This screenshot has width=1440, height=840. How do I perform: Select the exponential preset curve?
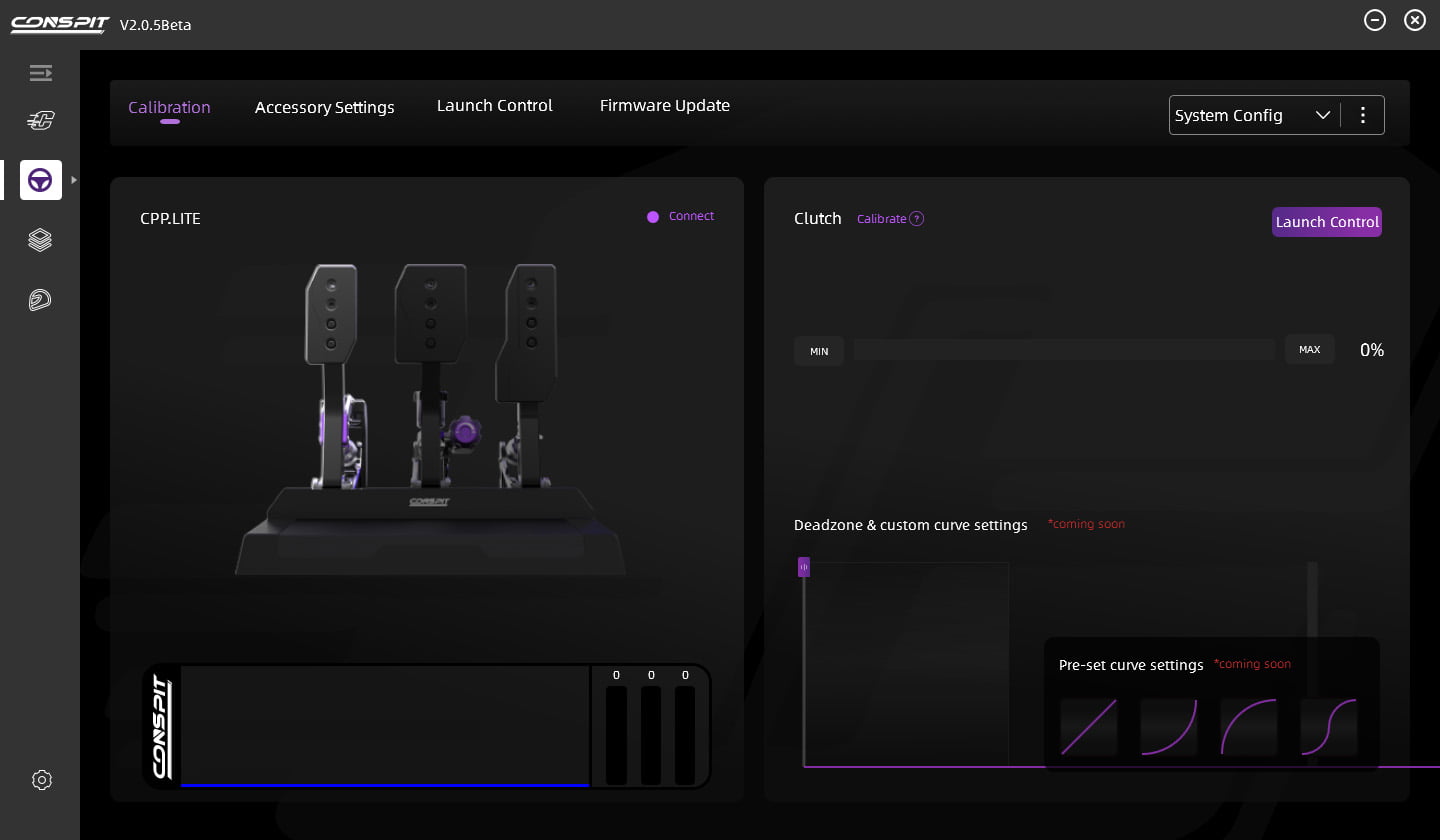click(x=1168, y=727)
